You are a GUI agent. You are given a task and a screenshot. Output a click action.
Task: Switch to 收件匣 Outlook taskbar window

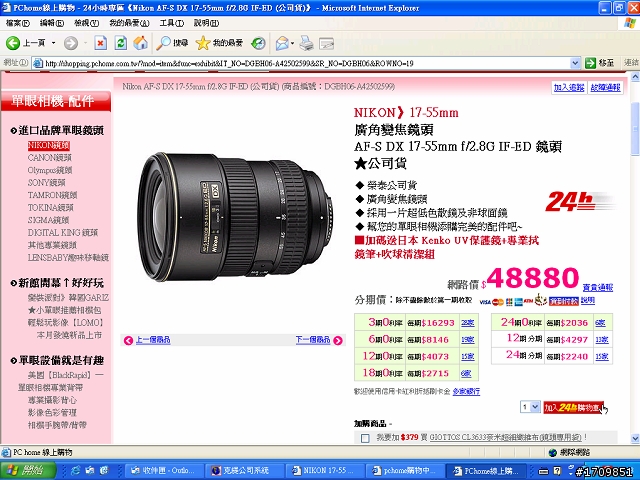point(163,471)
